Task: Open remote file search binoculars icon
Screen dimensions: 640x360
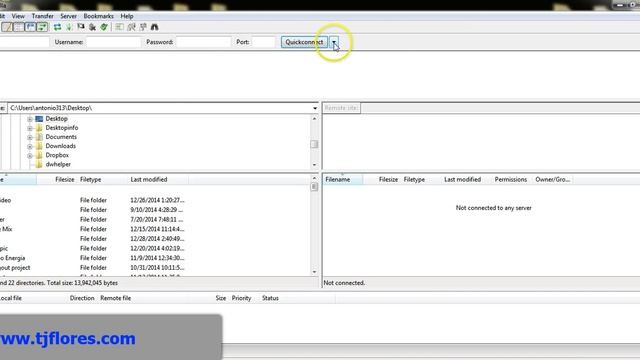Action: point(154,27)
